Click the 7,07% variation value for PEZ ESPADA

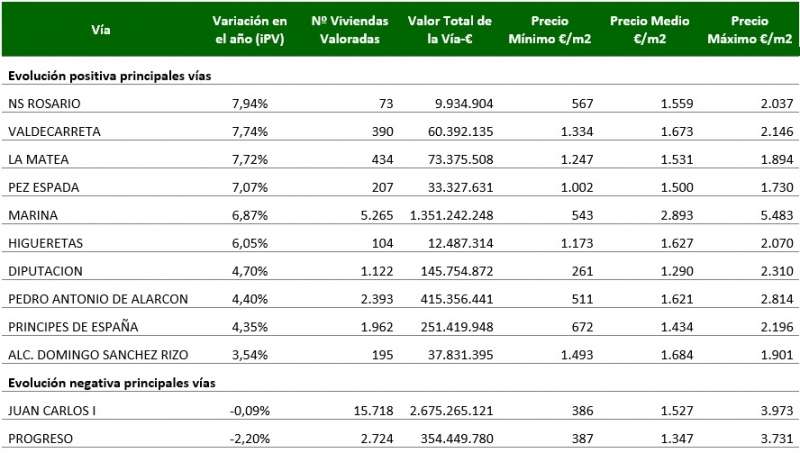click(x=250, y=188)
